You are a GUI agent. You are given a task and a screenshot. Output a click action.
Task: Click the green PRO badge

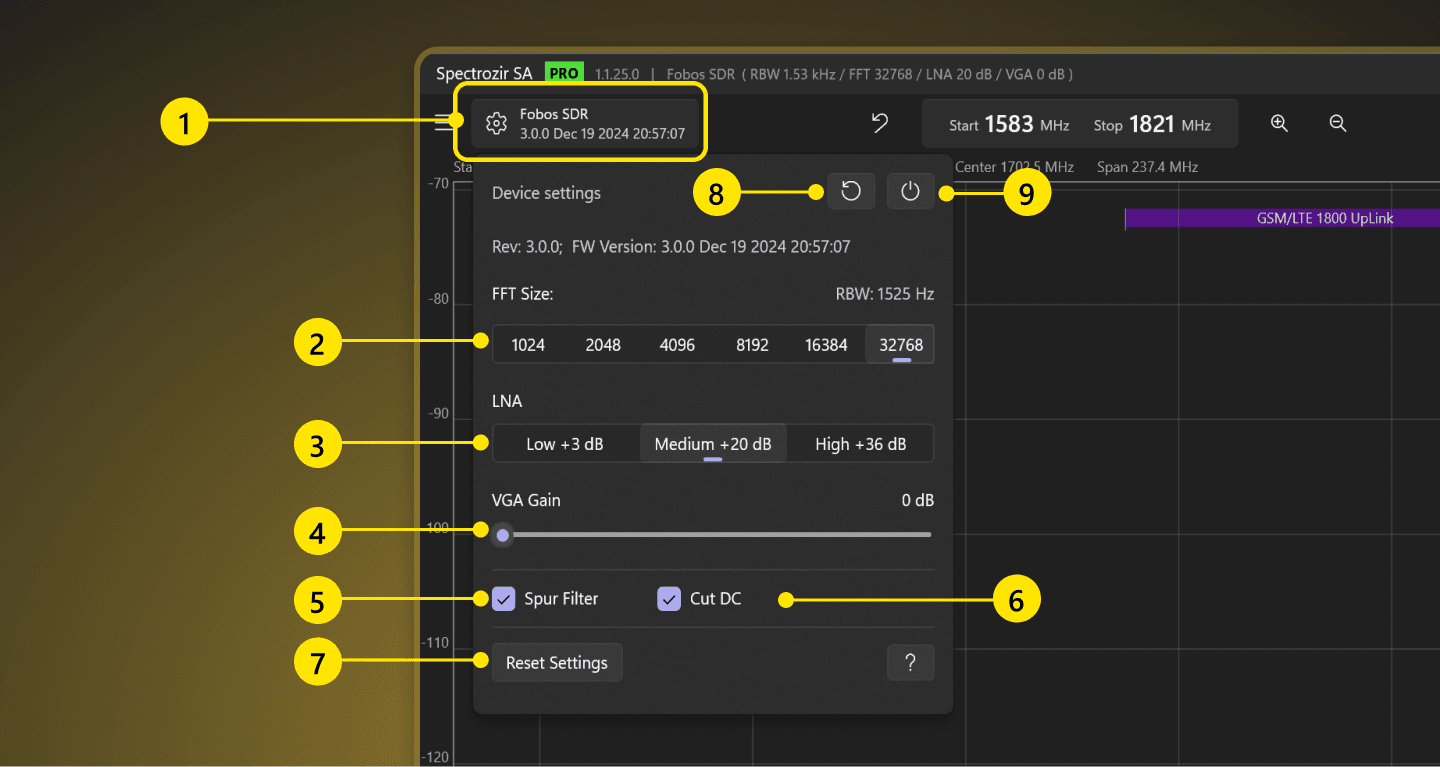[x=564, y=73]
